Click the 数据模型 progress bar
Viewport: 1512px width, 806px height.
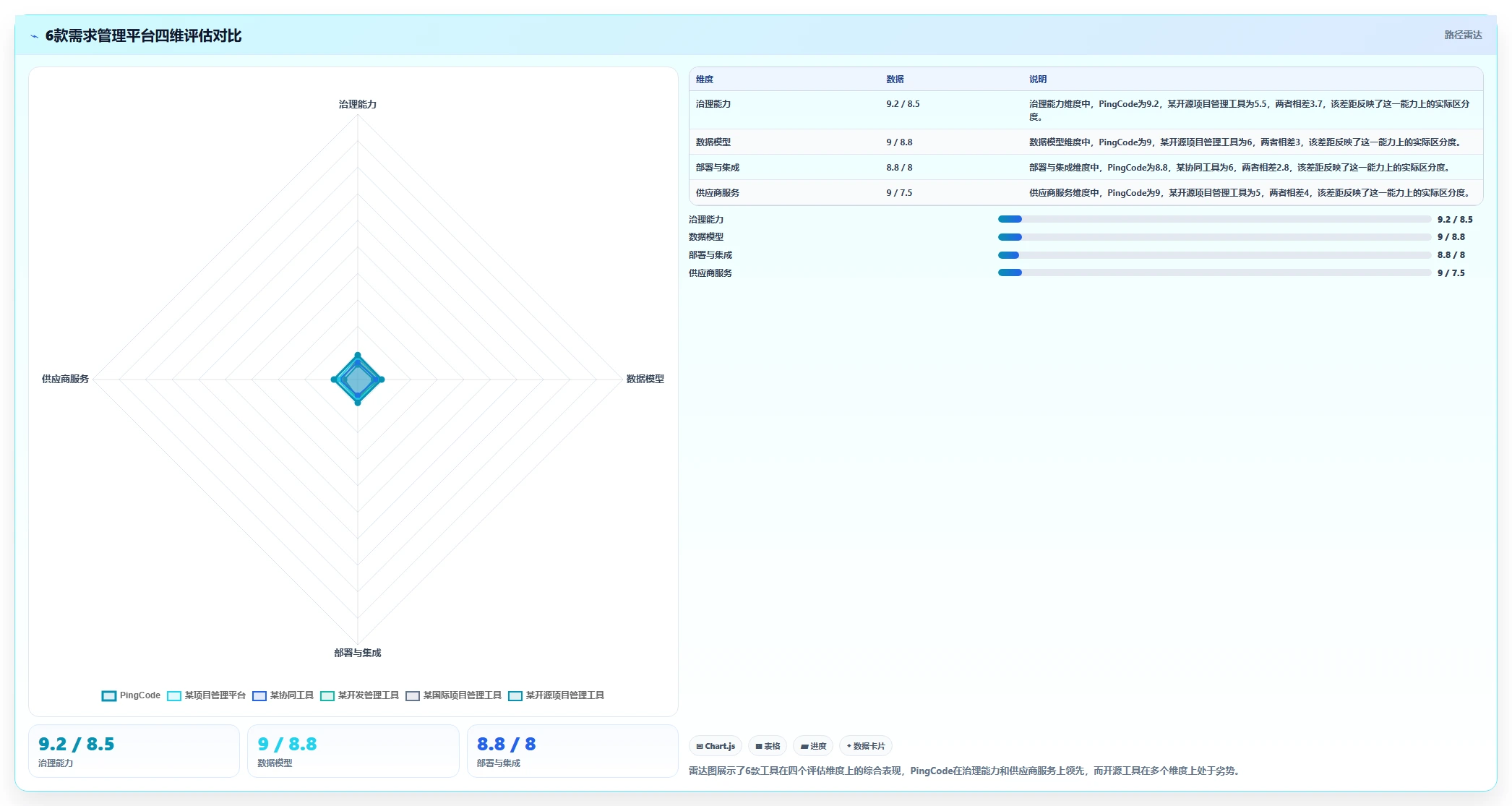1214,237
